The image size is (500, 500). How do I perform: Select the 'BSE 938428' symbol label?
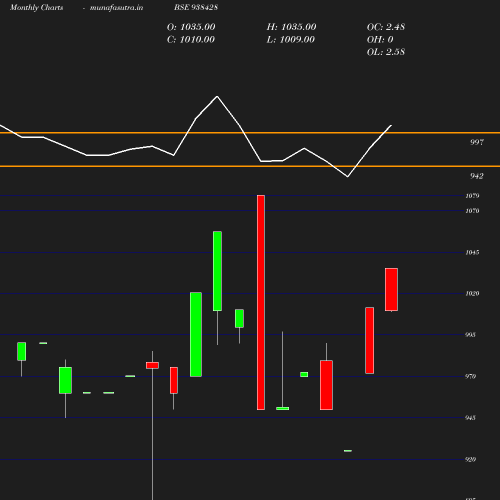click(x=196, y=7)
